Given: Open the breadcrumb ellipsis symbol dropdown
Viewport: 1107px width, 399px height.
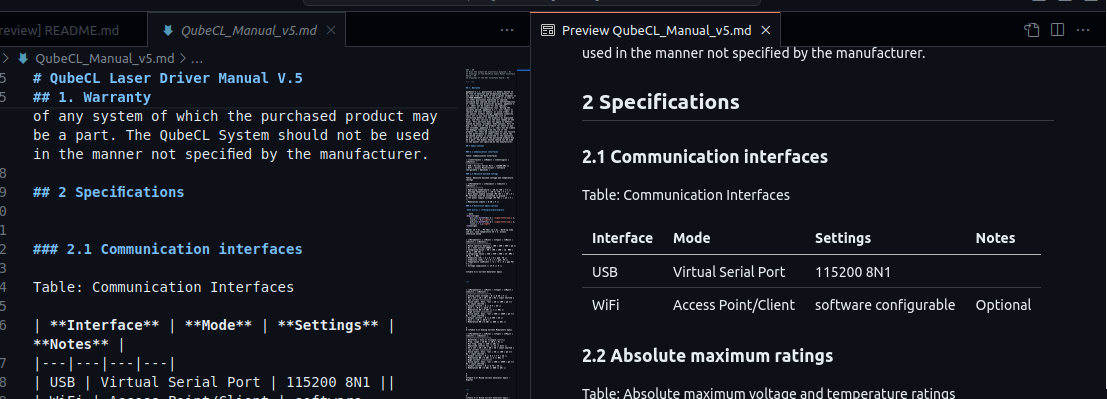Looking at the screenshot, I should pos(196,58).
